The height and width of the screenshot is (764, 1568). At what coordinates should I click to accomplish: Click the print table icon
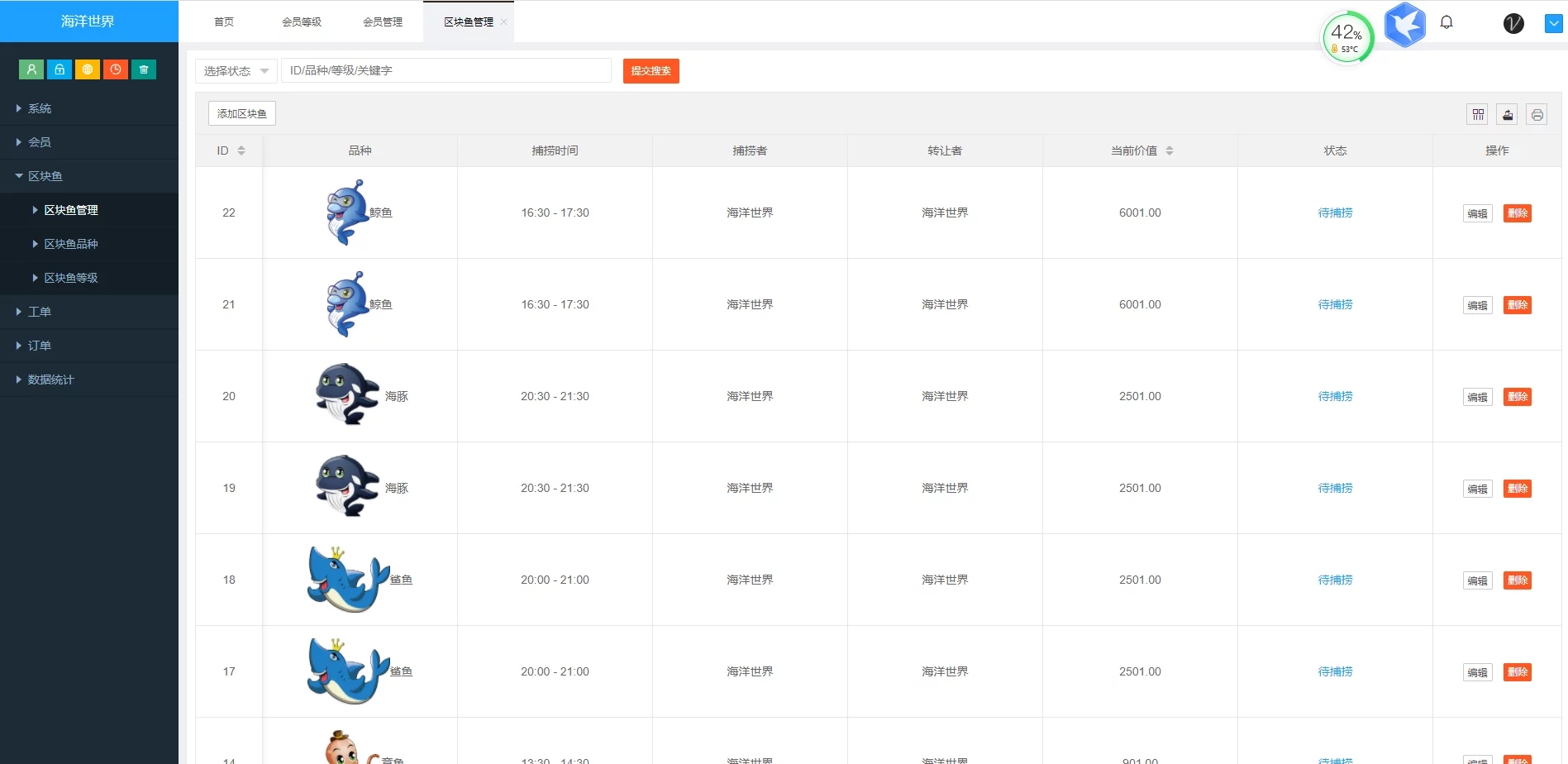click(1537, 114)
